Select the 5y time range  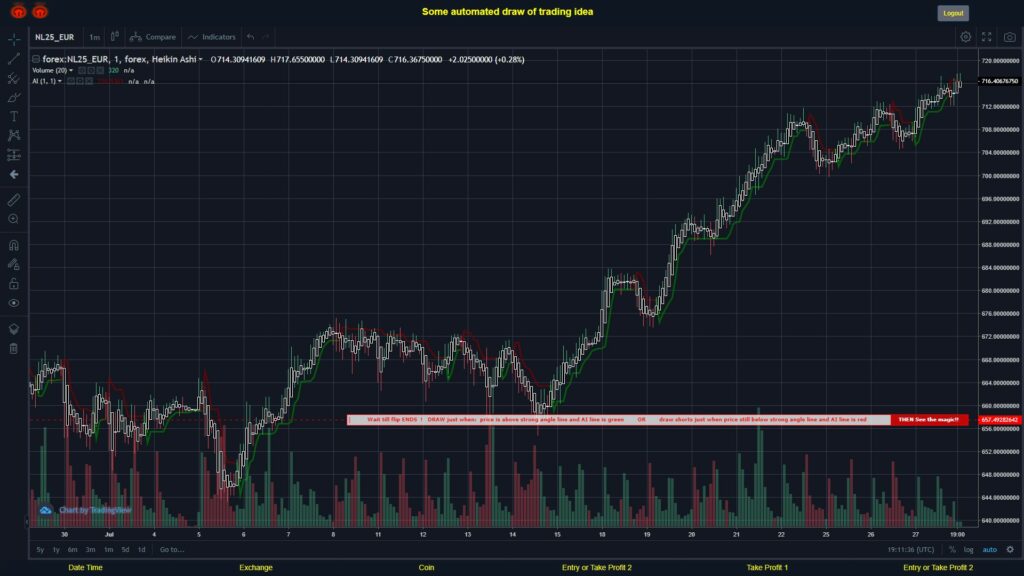(x=40, y=550)
